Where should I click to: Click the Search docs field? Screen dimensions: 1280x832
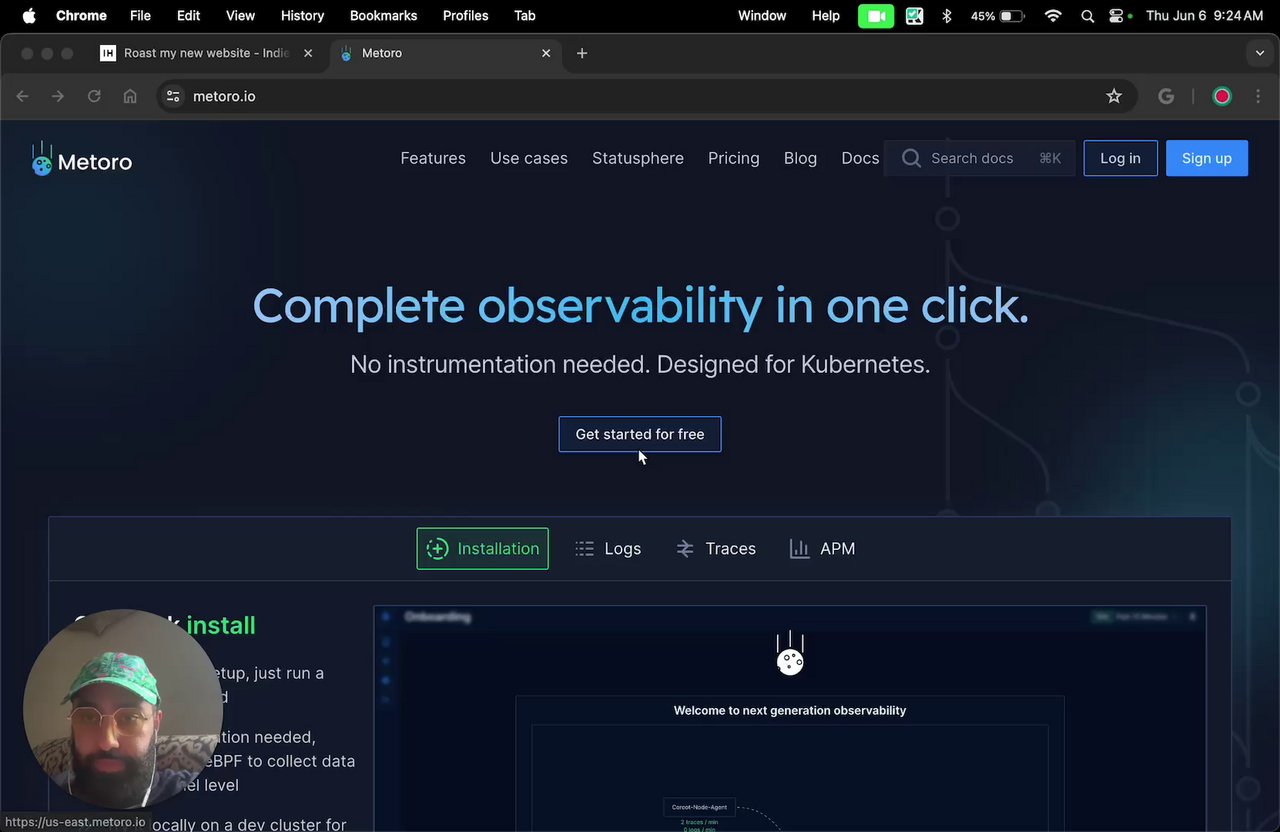tap(980, 158)
